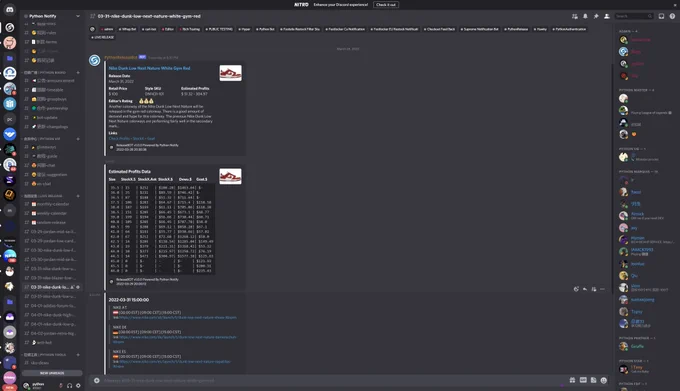Open the first ADMIN member avatar
This screenshot has height=391, width=680.
pyautogui.click(x=623, y=40)
